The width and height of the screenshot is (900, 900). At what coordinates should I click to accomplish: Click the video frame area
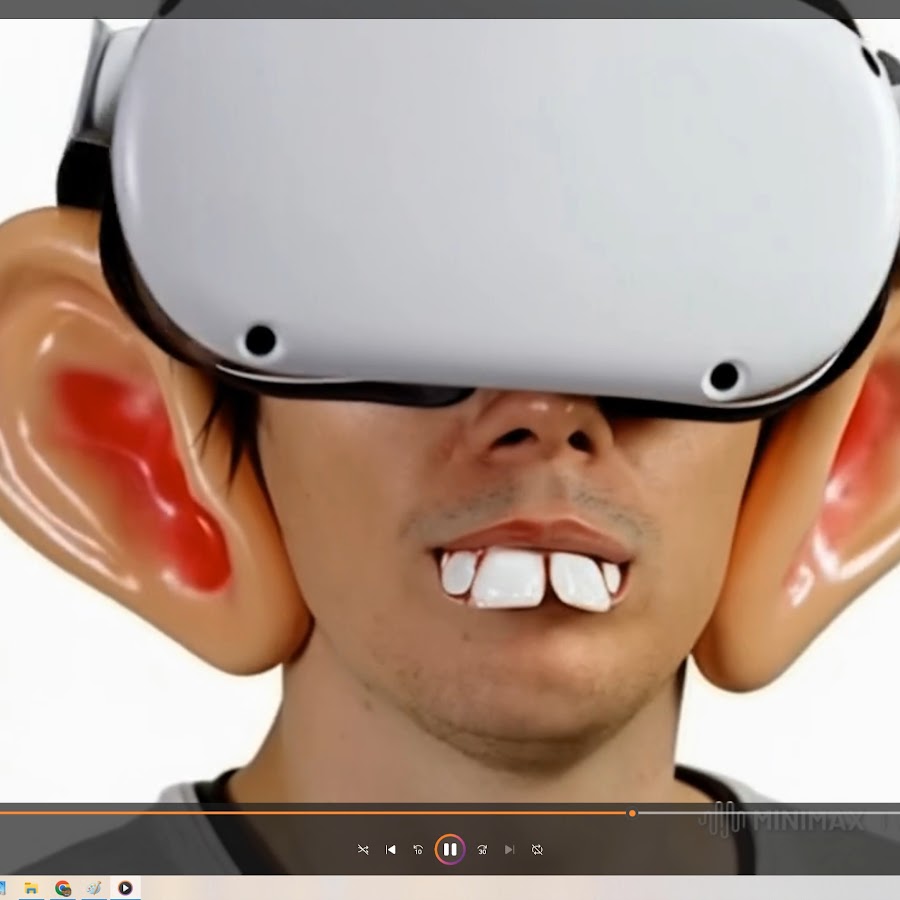coord(450,410)
